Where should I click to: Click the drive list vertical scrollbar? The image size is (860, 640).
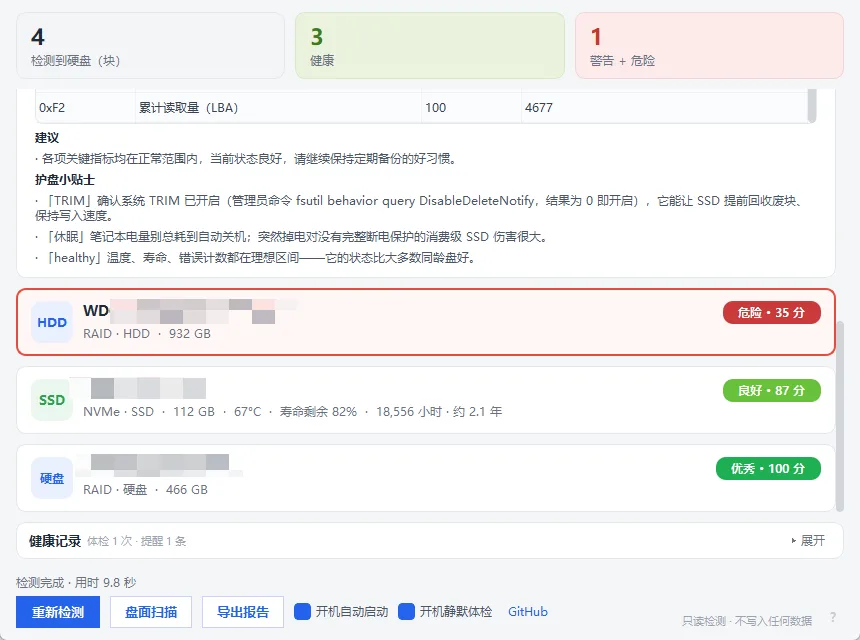coord(840,417)
